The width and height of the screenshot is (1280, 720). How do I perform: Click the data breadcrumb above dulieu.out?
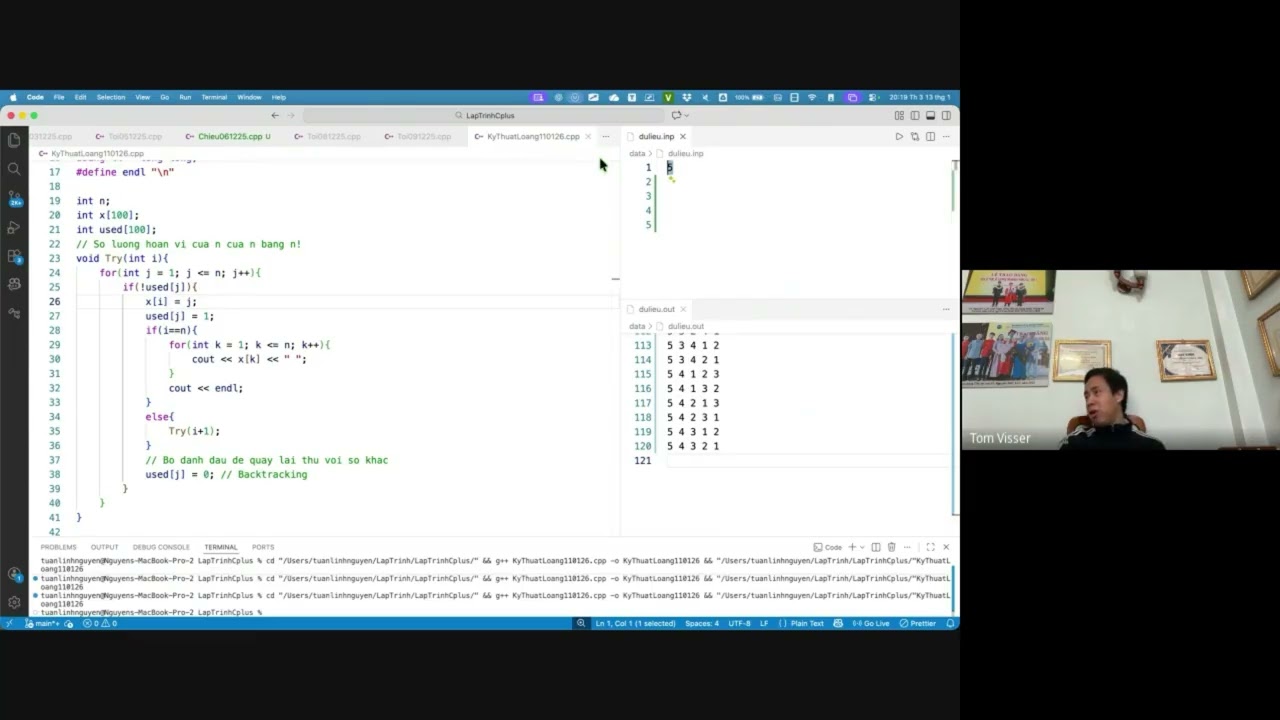pos(637,326)
